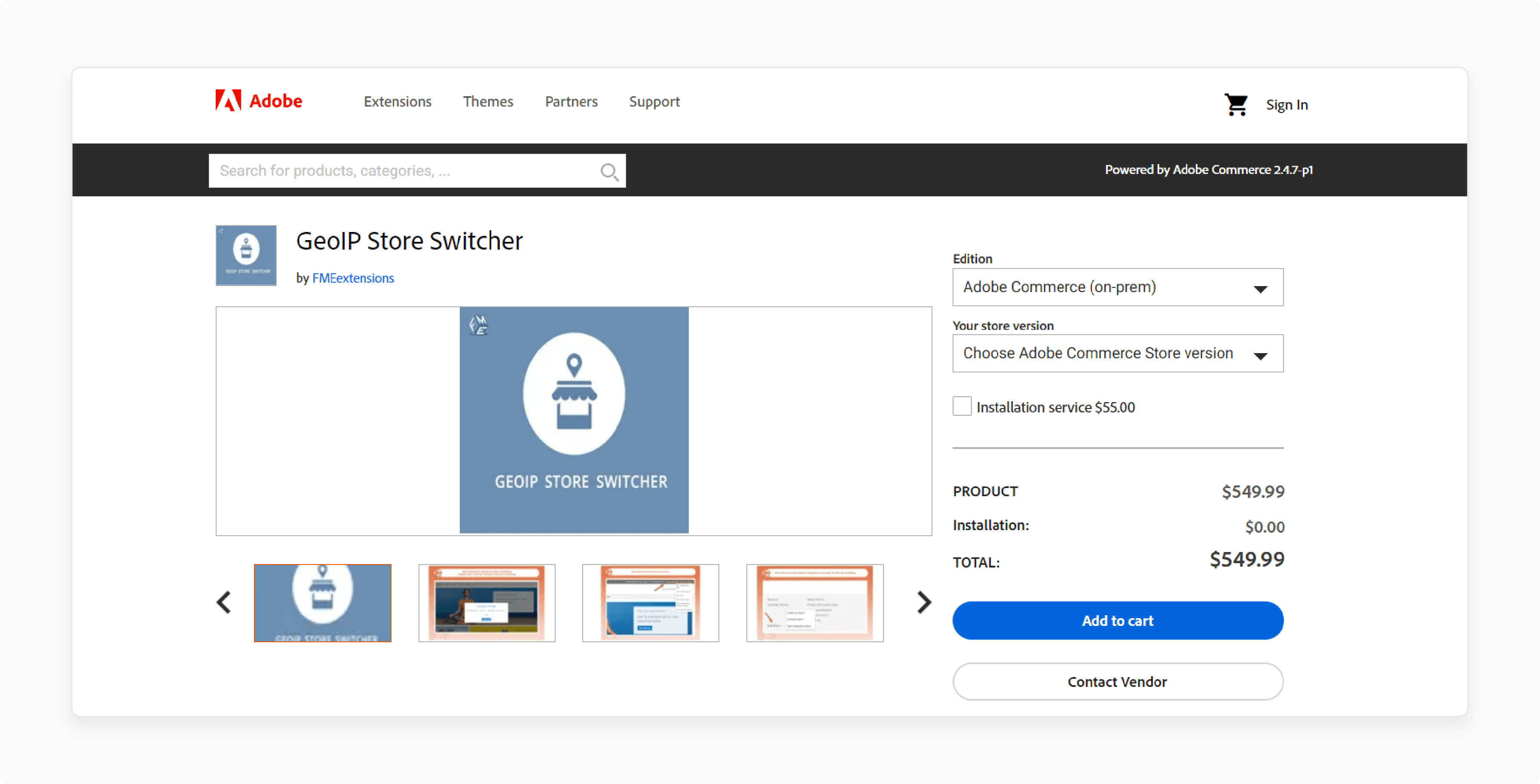Show previous gallery thumbnails arrow
This screenshot has height=784, width=1540.
pos(224,602)
